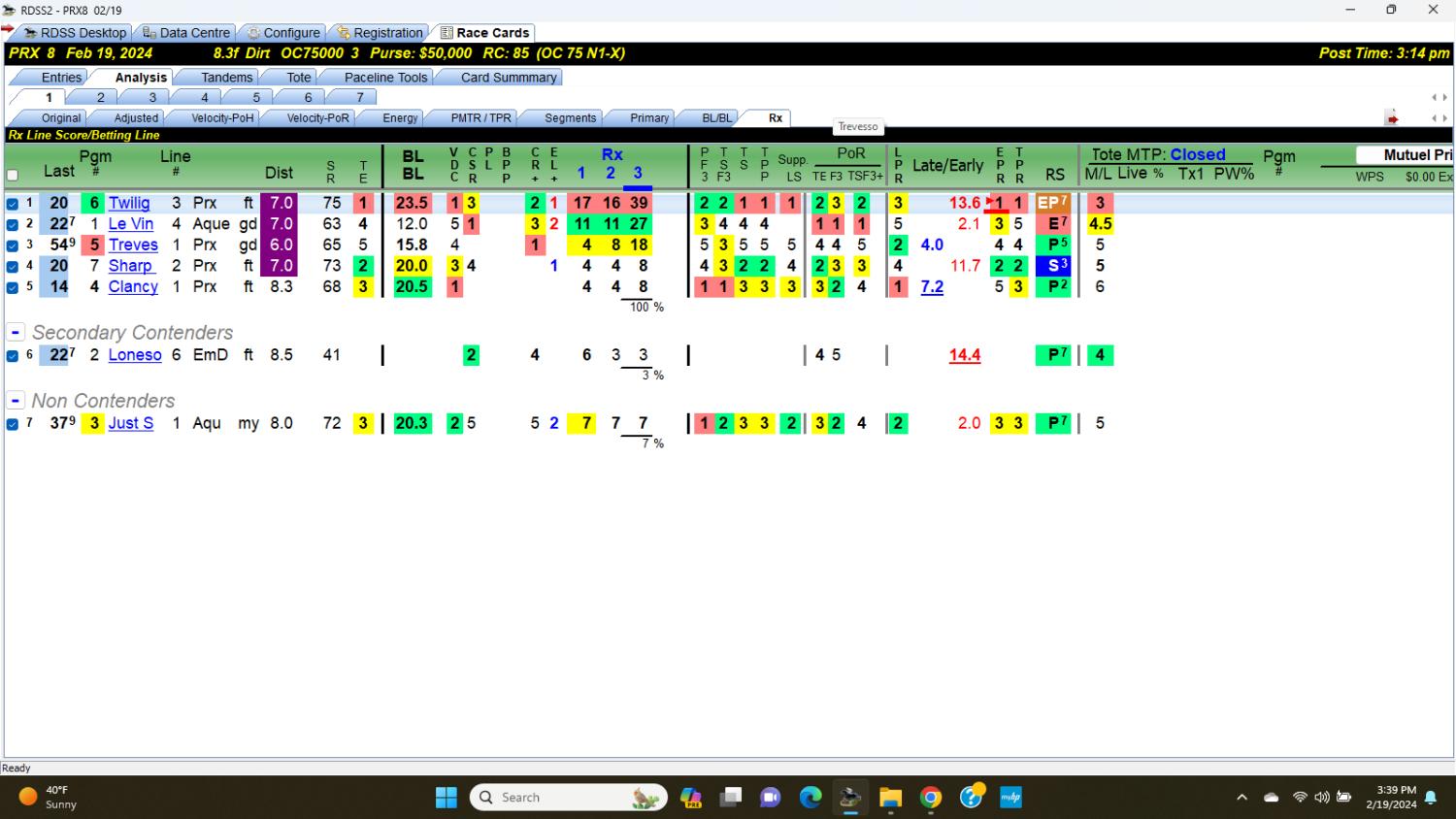Viewport: 1456px width, 819px height.
Task: Open the Twilig horse link
Action: (x=129, y=203)
